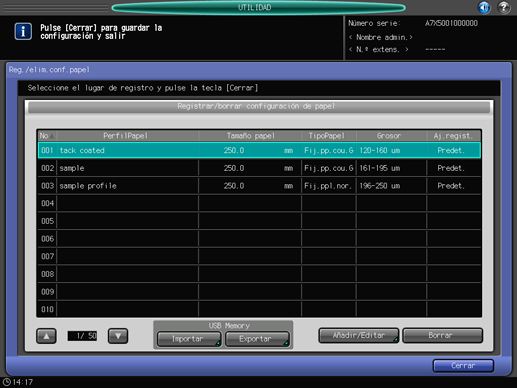This screenshot has width=517, height=388.
Task: Click the 196-250 um thickness cell
Action: pos(392,186)
